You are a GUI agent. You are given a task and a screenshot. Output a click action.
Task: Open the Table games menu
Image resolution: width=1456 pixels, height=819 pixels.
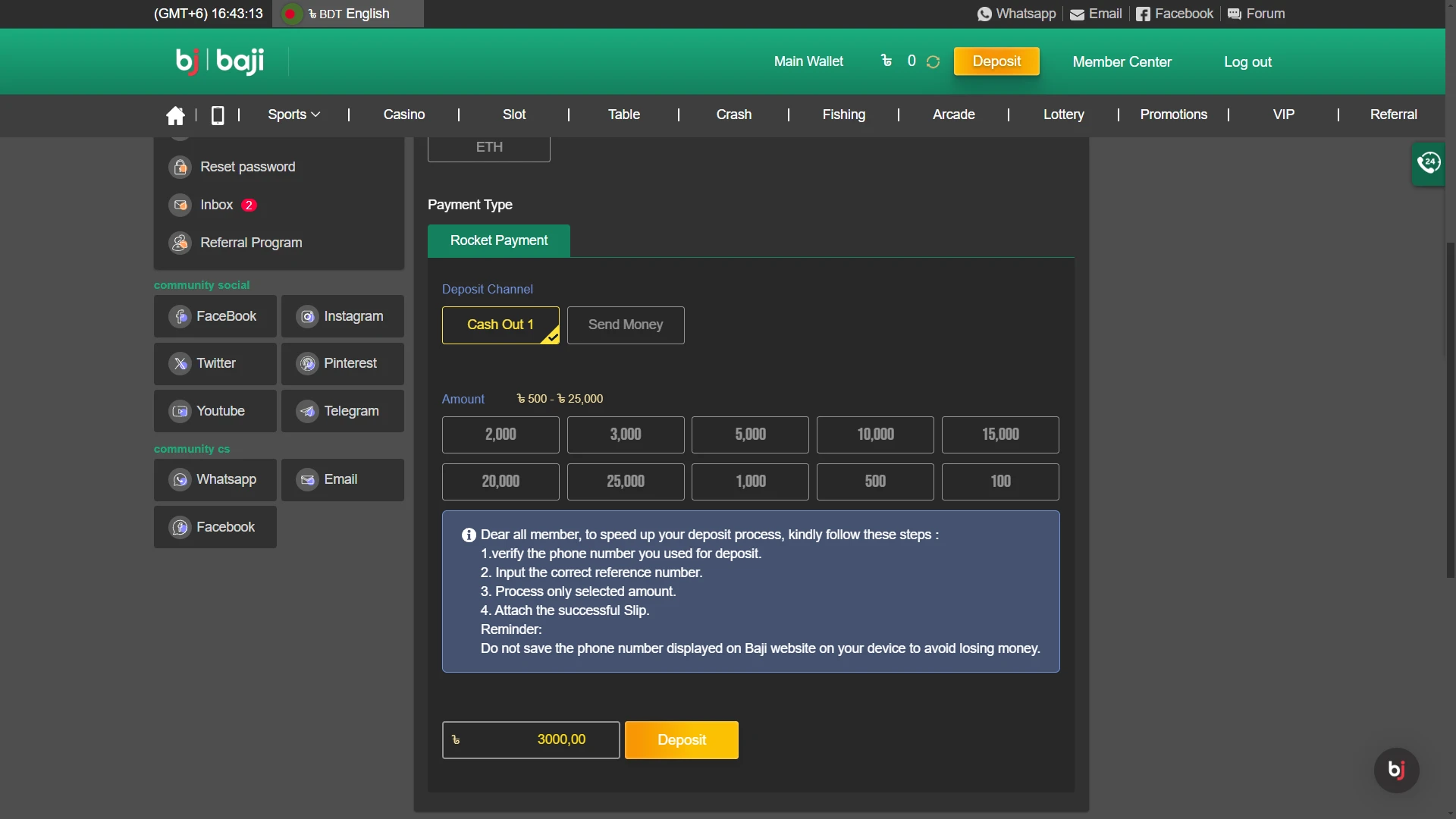click(624, 115)
